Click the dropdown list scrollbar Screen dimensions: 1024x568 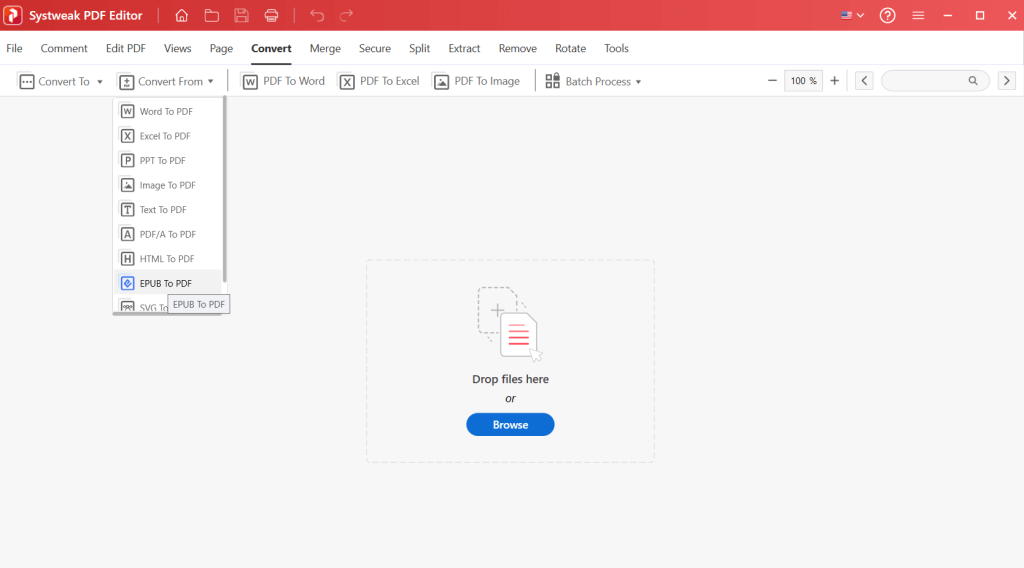tap(225, 189)
